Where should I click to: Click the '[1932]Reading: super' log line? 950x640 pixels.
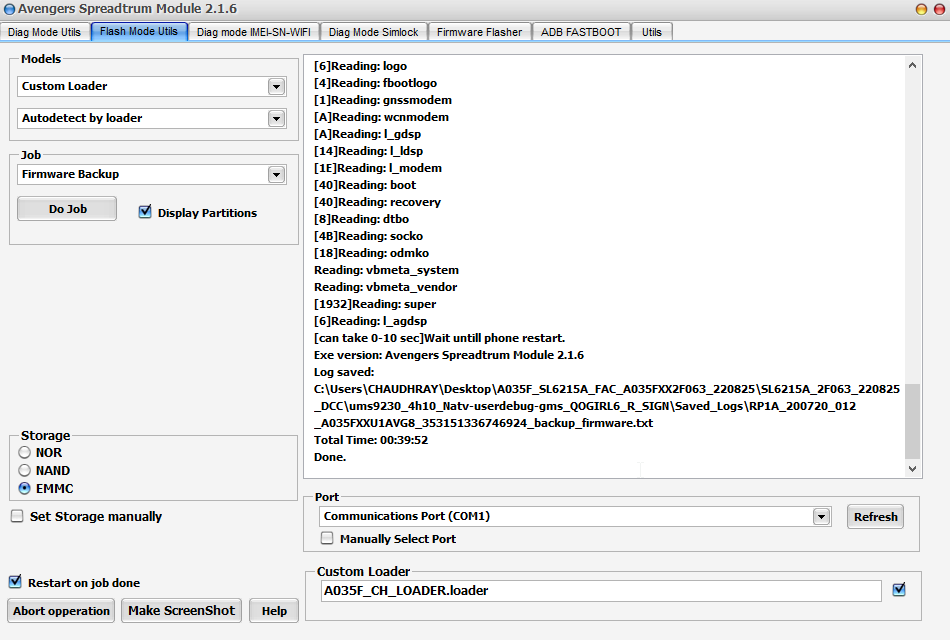[375, 304]
